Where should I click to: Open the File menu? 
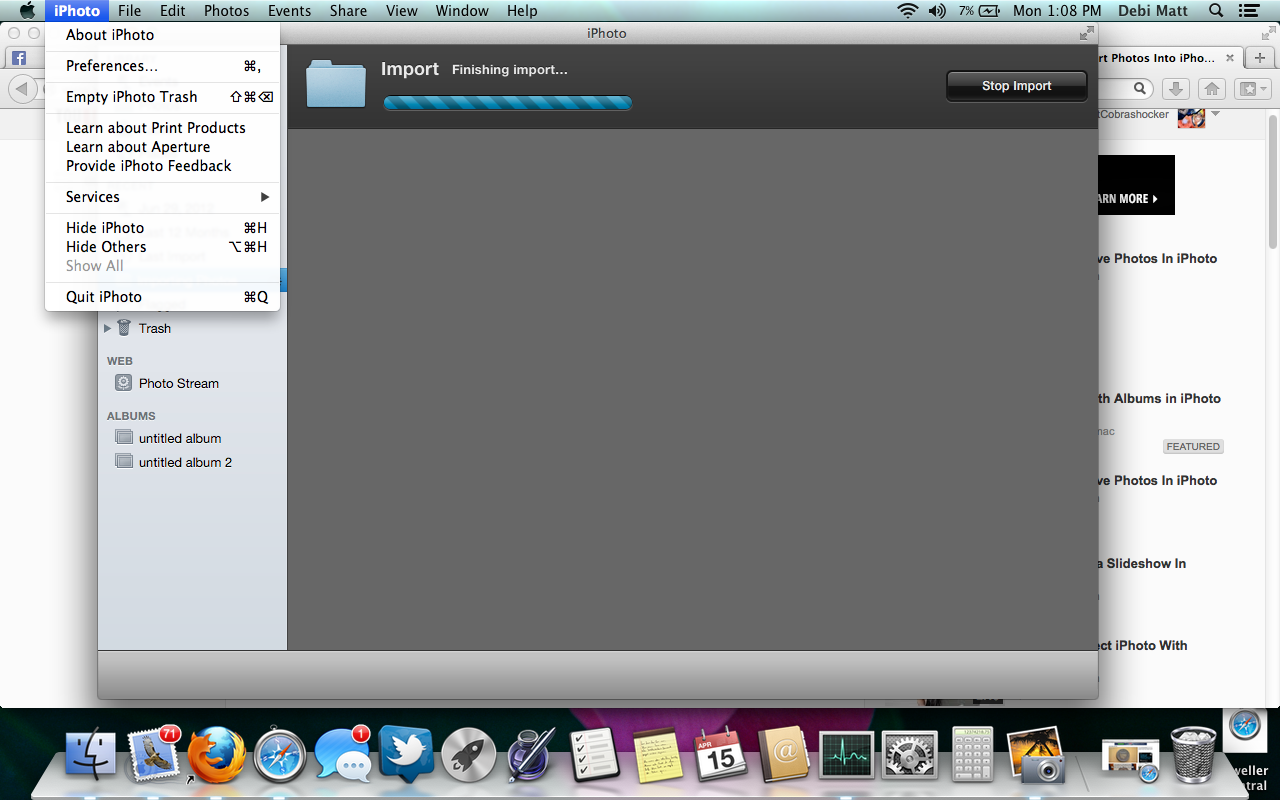(x=129, y=11)
